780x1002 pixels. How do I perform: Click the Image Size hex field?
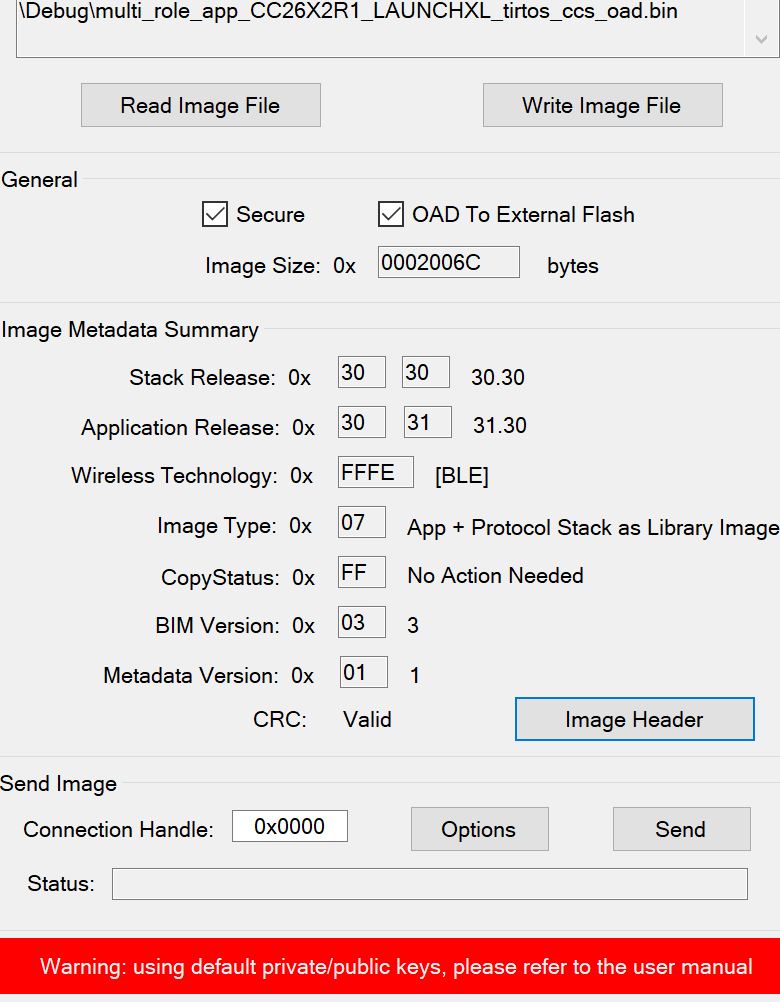448,262
